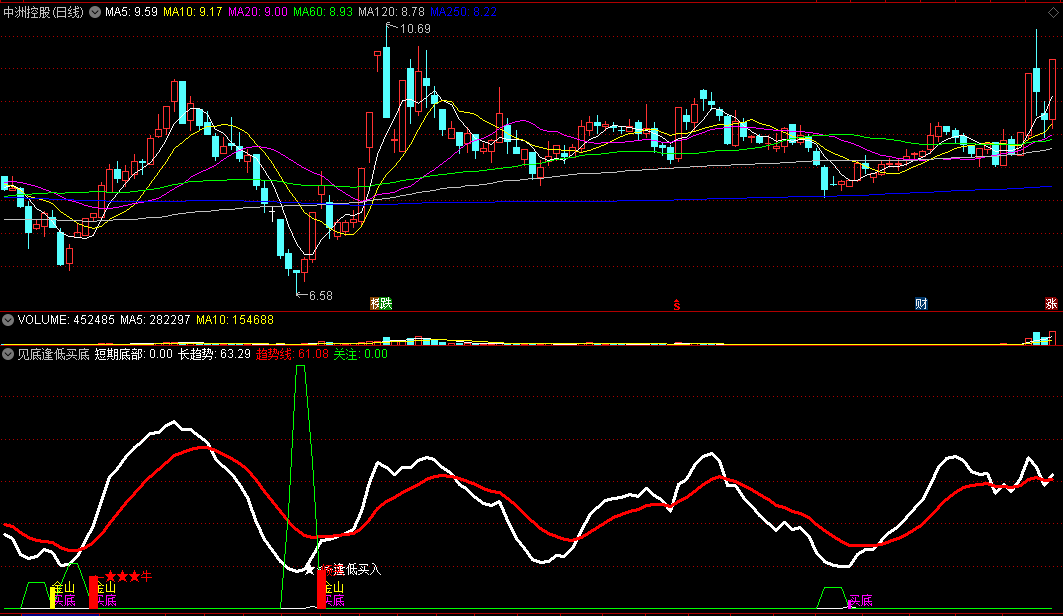This screenshot has height=616, width=1063.
Task: Click the 10.69 high price label
Action: pyautogui.click(x=415, y=28)
